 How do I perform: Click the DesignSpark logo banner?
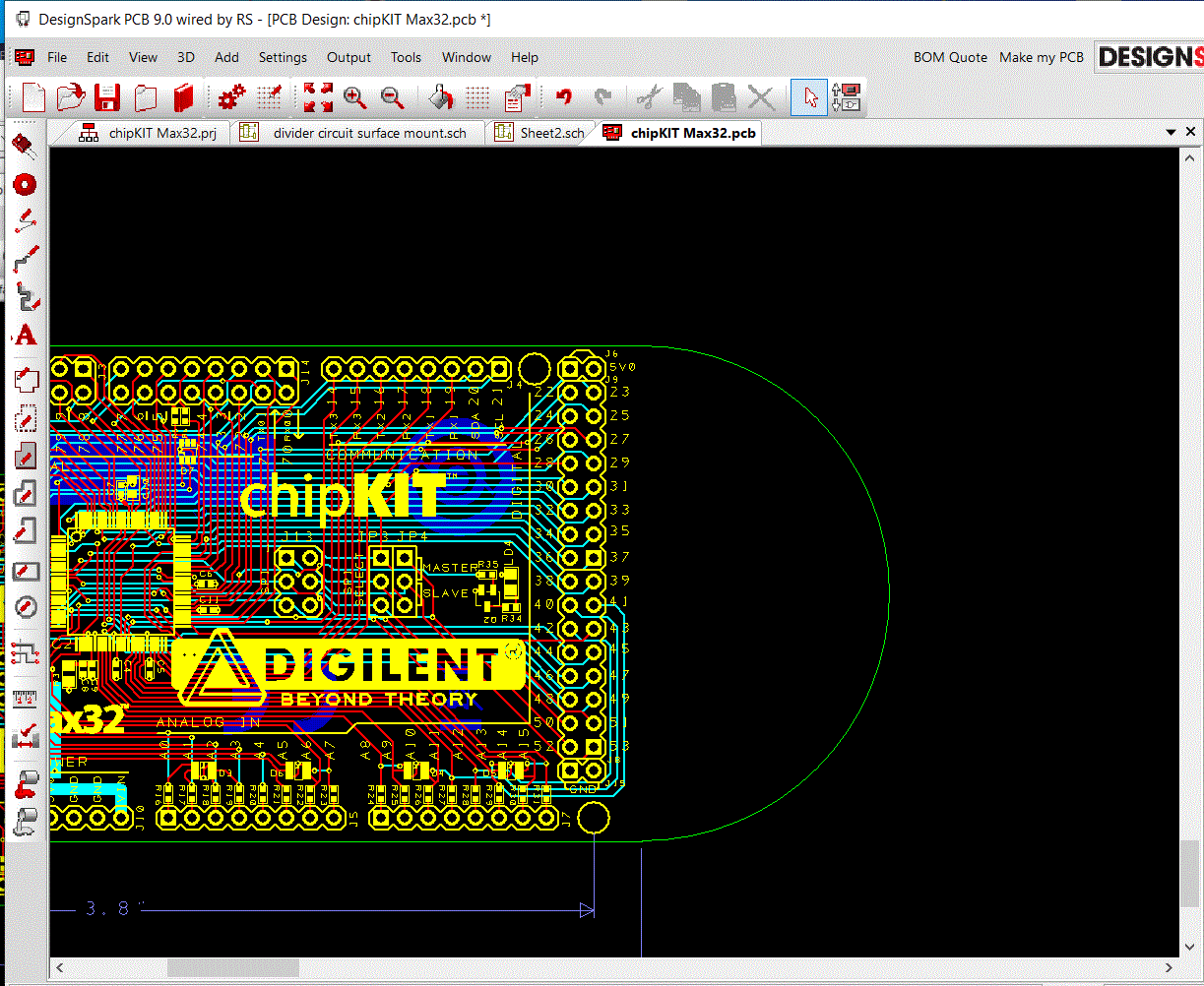point(1150,57)
